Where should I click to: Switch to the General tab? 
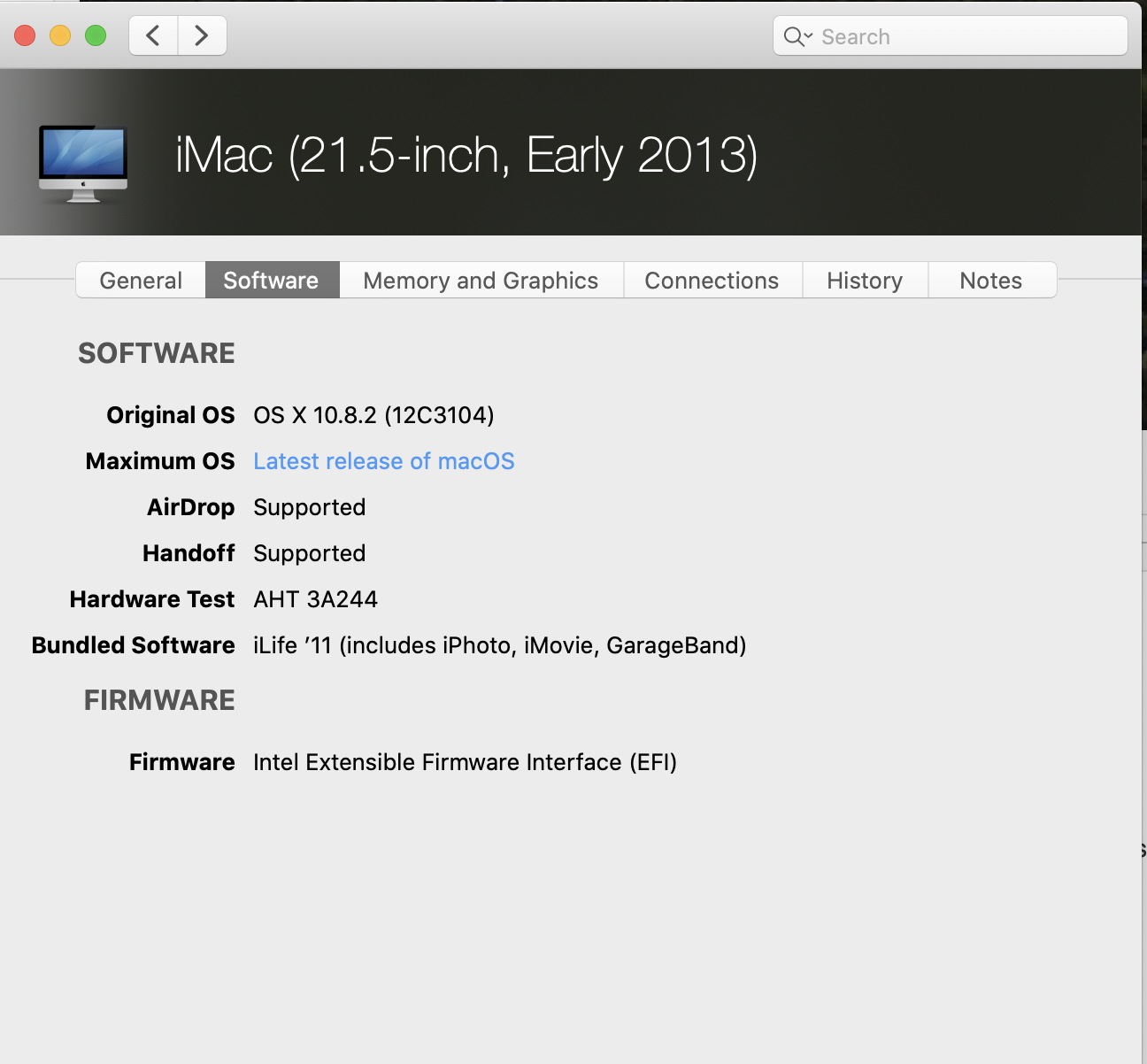(x=141, y=281)
